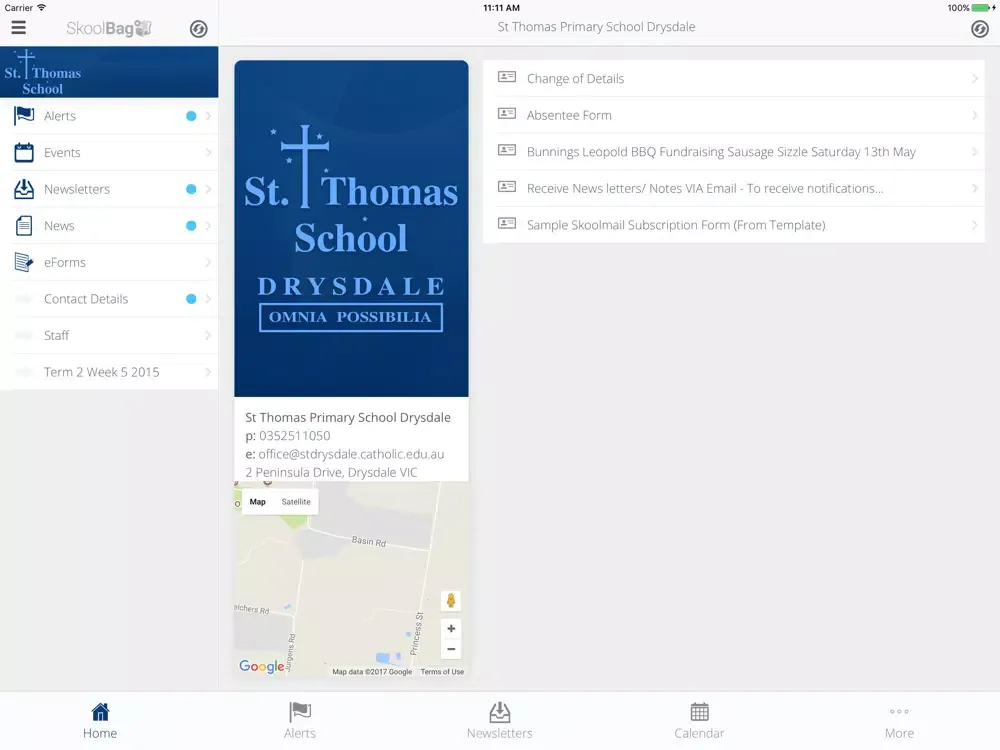Tap the Google logo on the map

pyautogui.click(x=261, y=666)
